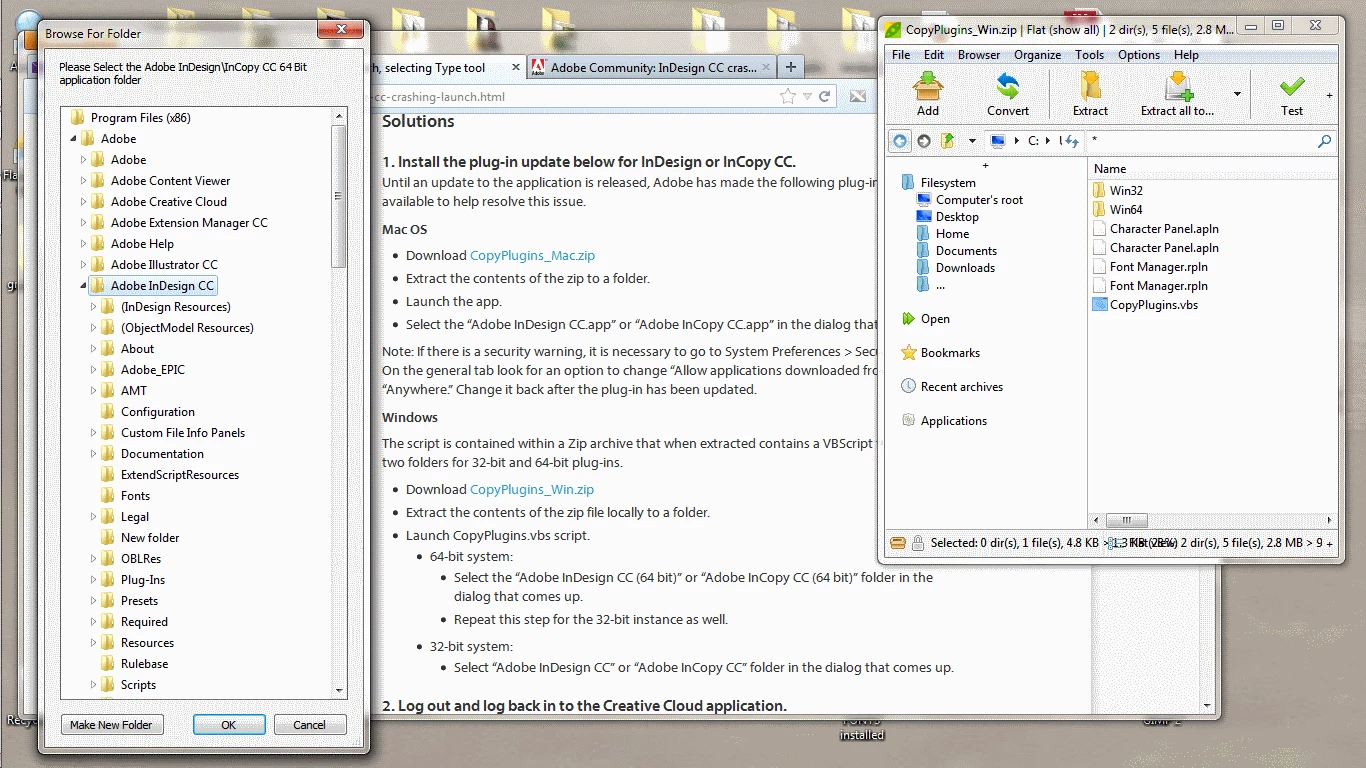
Task: Open the Edit menu in PeaZip
Action: coord(934,55)
